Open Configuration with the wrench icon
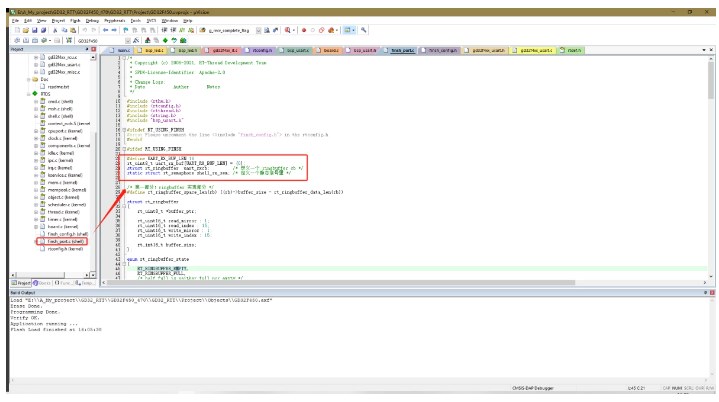The height and width of the screenshot is (402, 719). [x=364, y=30]
